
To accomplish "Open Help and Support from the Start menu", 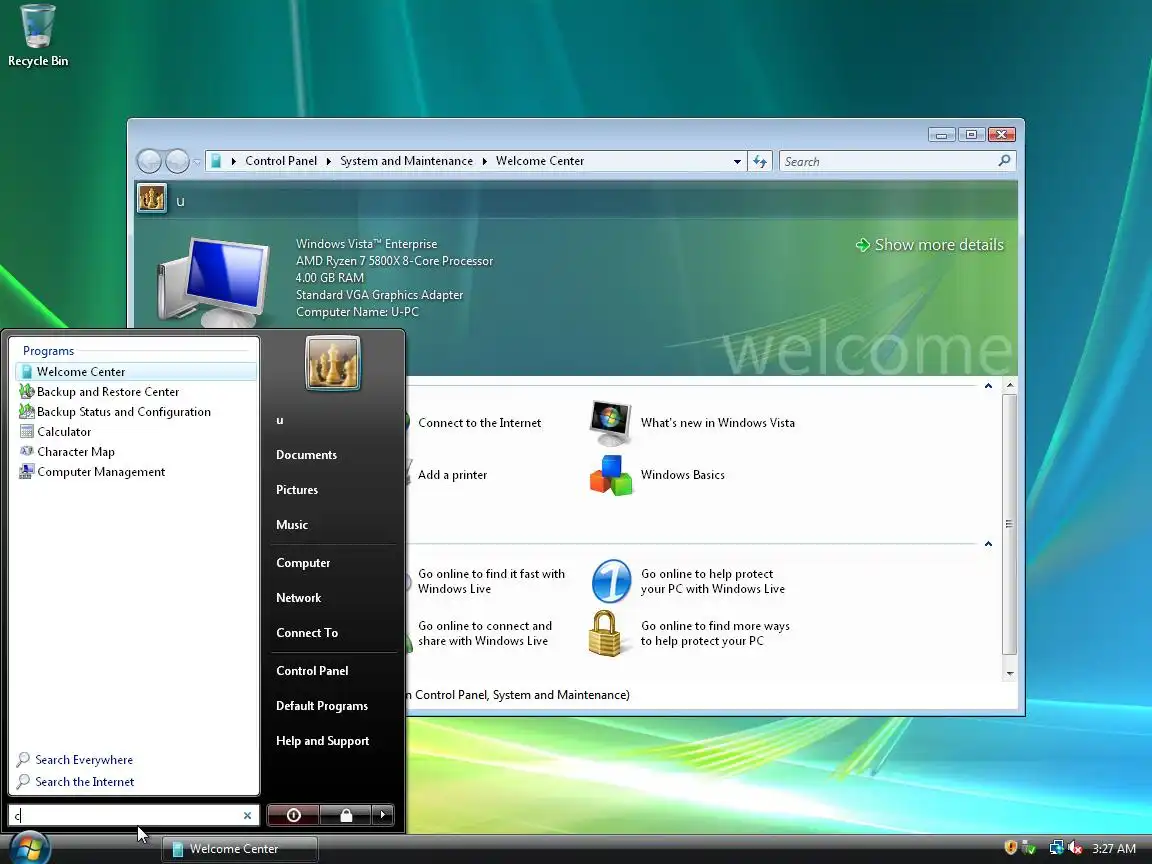I will [x=323, y=741].
